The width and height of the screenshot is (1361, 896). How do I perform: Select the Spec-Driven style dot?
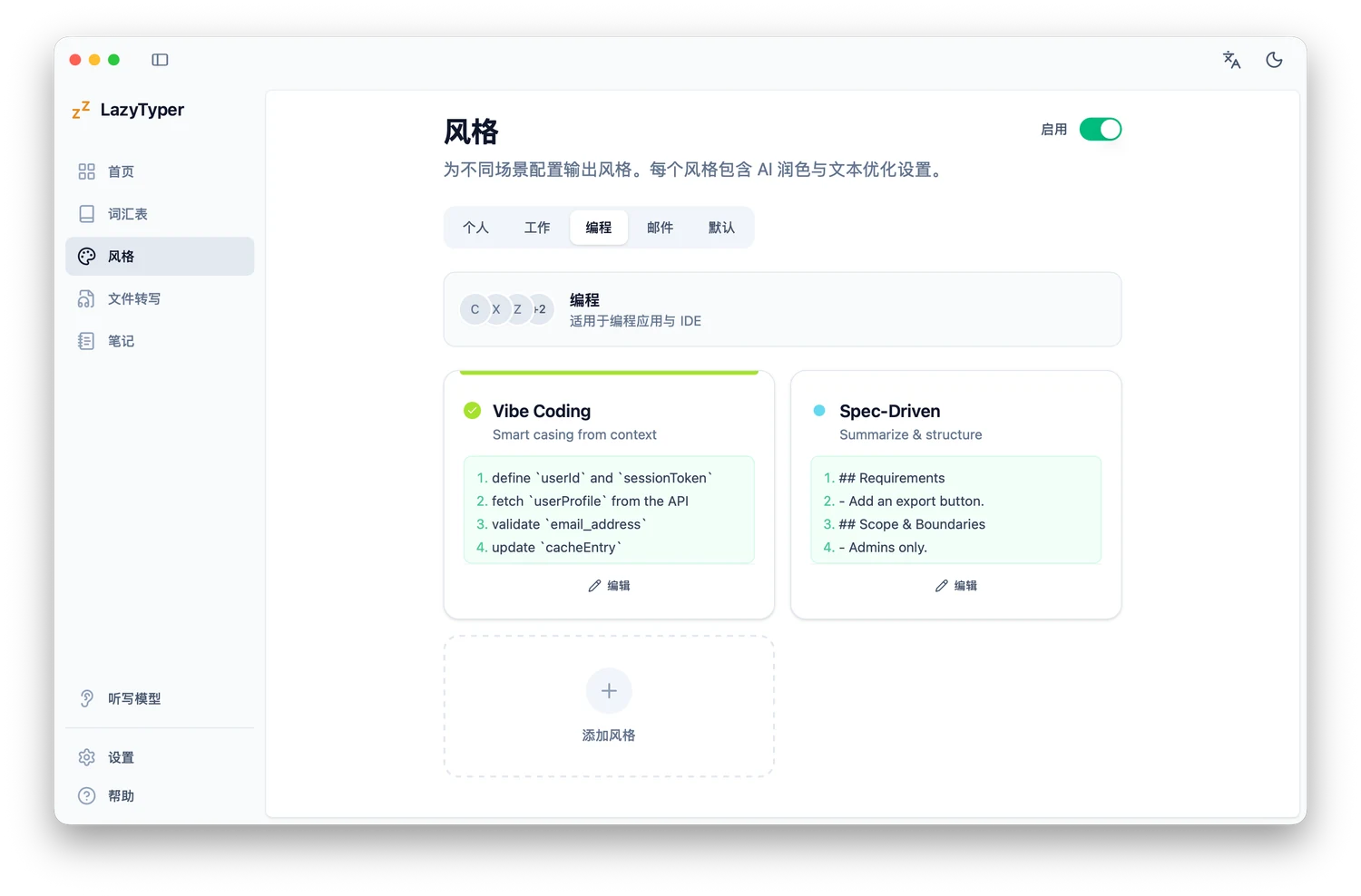tap(819, 411)
